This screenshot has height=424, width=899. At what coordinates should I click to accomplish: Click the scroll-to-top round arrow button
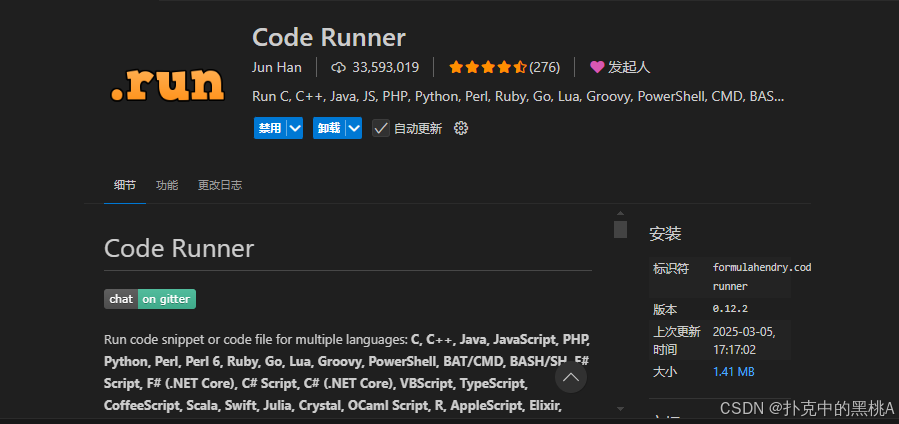(571, 377)
